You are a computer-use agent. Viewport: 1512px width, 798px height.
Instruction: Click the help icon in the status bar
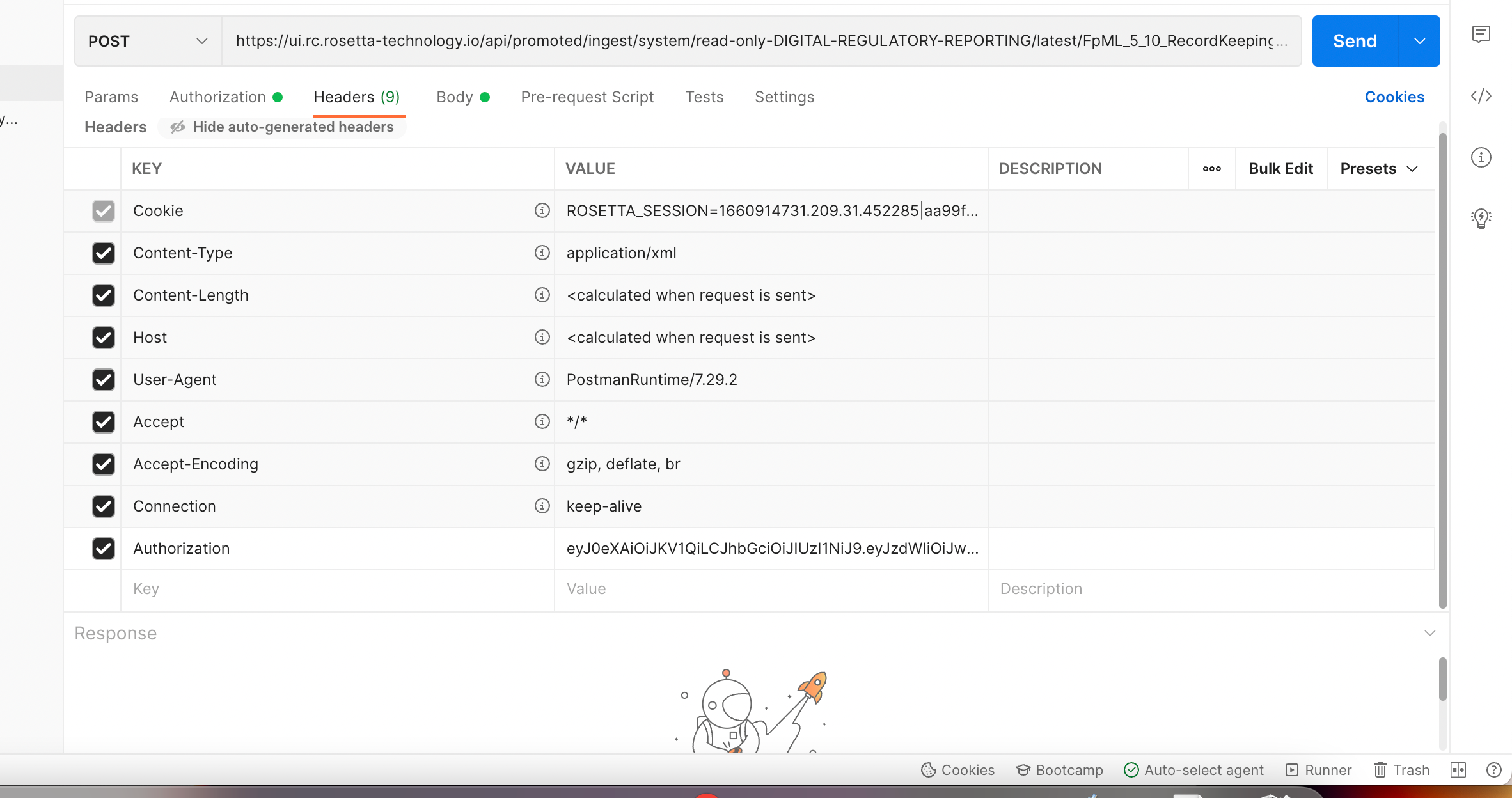point(1493,770)
